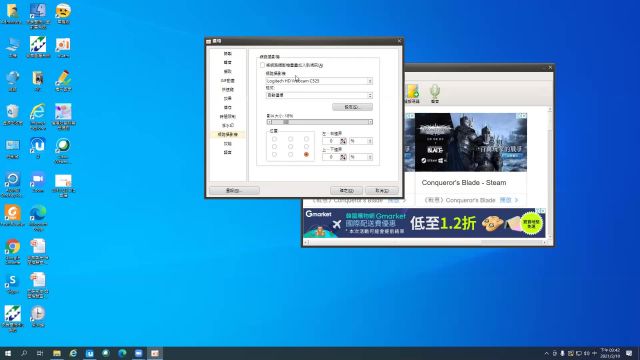This screenshot has height=360, width=640.
Task: Click the green microphone icon in toolbar
Action: [x=435, y=92]
